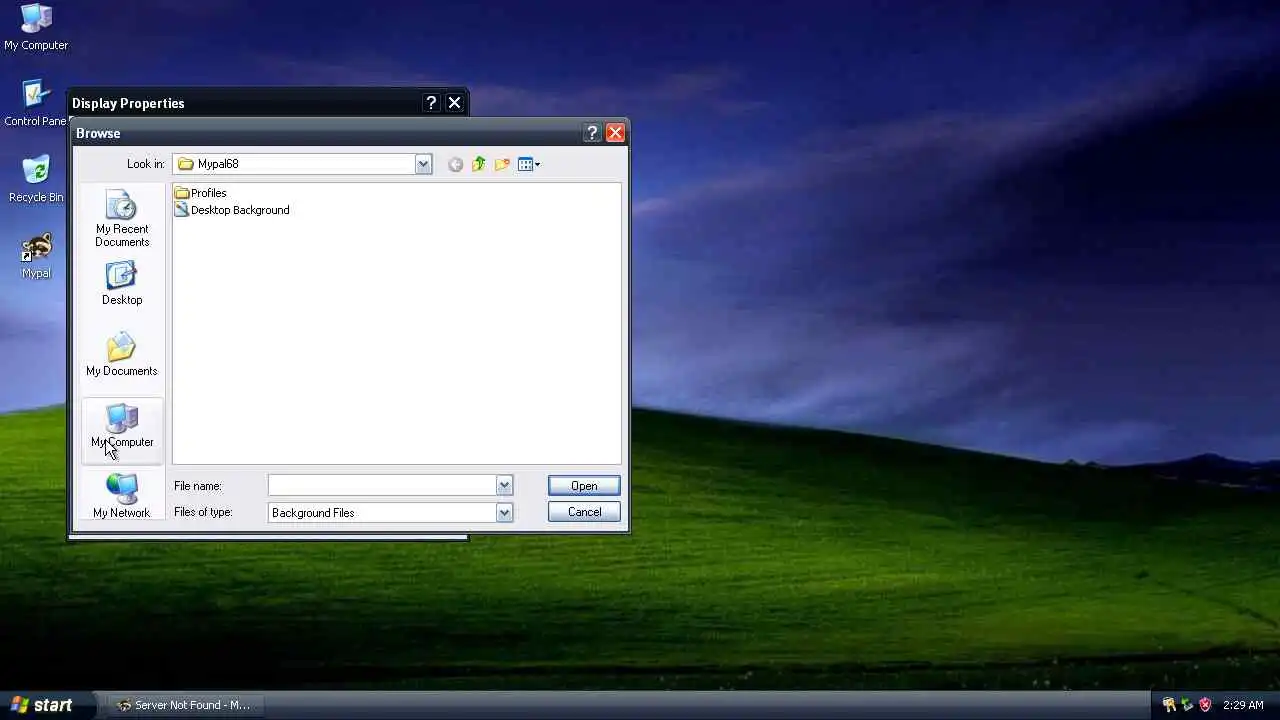
Task: Open My Documents in the places bar
Action: point(122,355)
